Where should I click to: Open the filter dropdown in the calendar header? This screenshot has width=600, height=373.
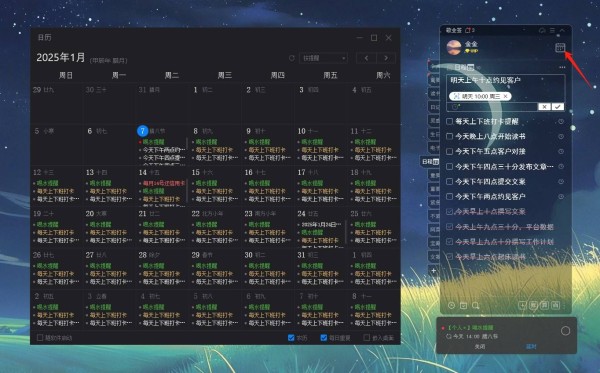[x=323, y=58]
